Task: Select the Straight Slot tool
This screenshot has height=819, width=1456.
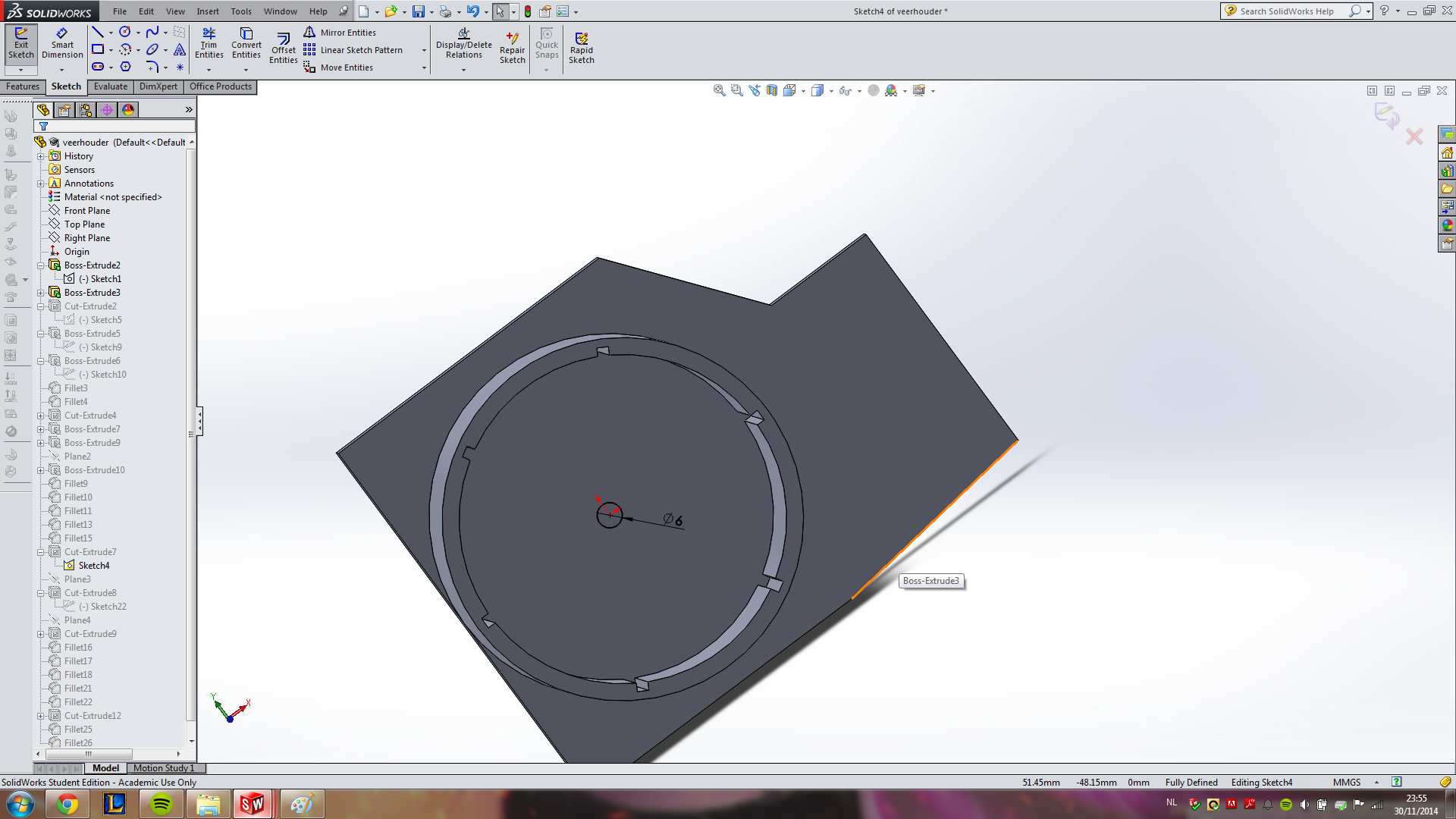Action: (x=98, y=67)
